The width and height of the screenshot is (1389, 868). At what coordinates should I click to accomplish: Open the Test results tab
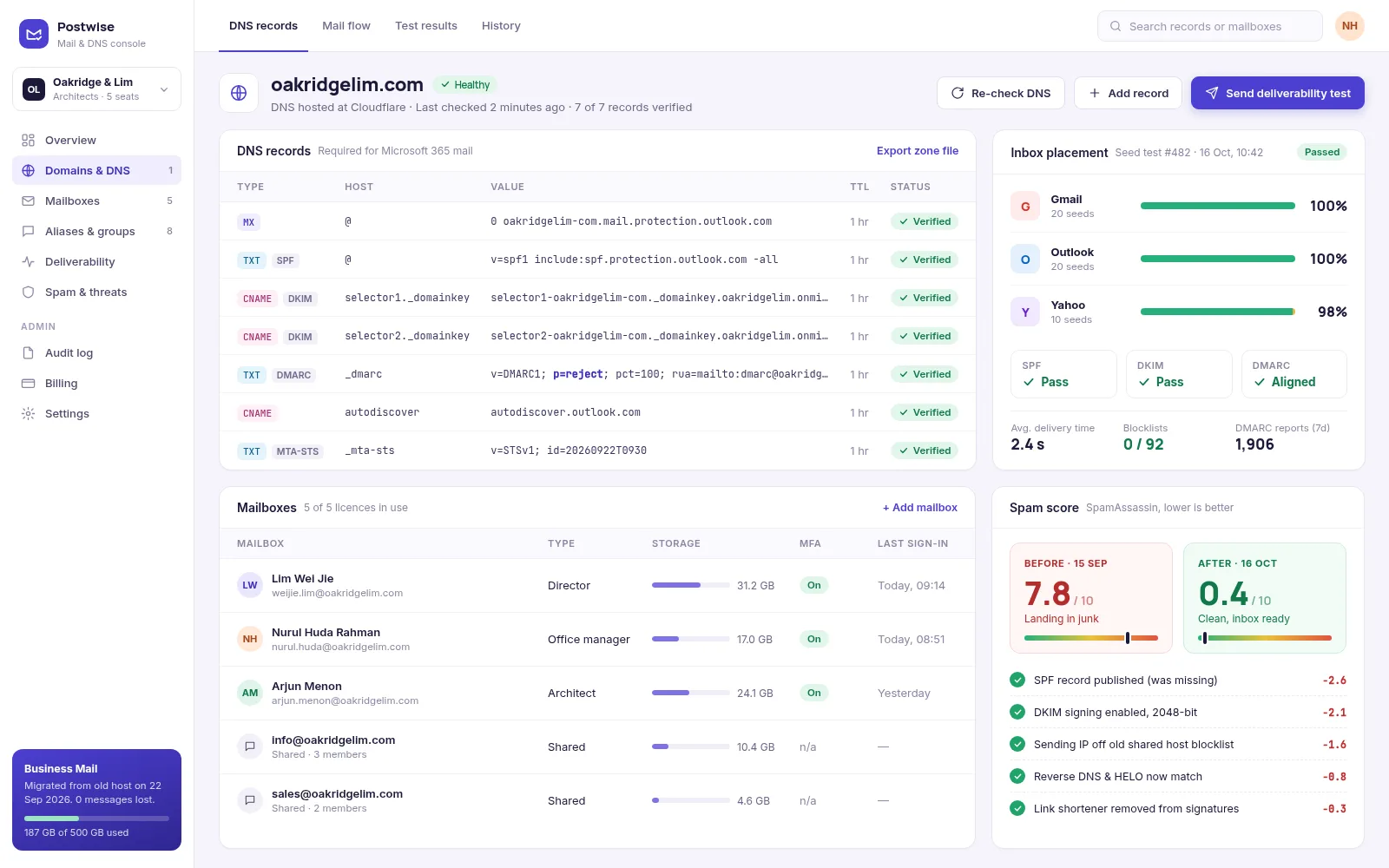click(x=426, y=26)
